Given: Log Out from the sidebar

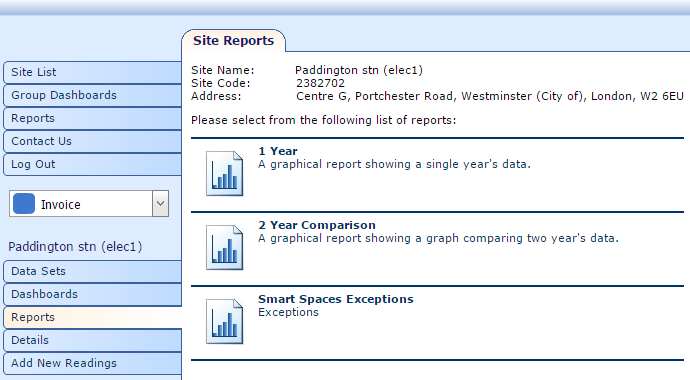Looking at the screenshot, I should coord(92,164).
